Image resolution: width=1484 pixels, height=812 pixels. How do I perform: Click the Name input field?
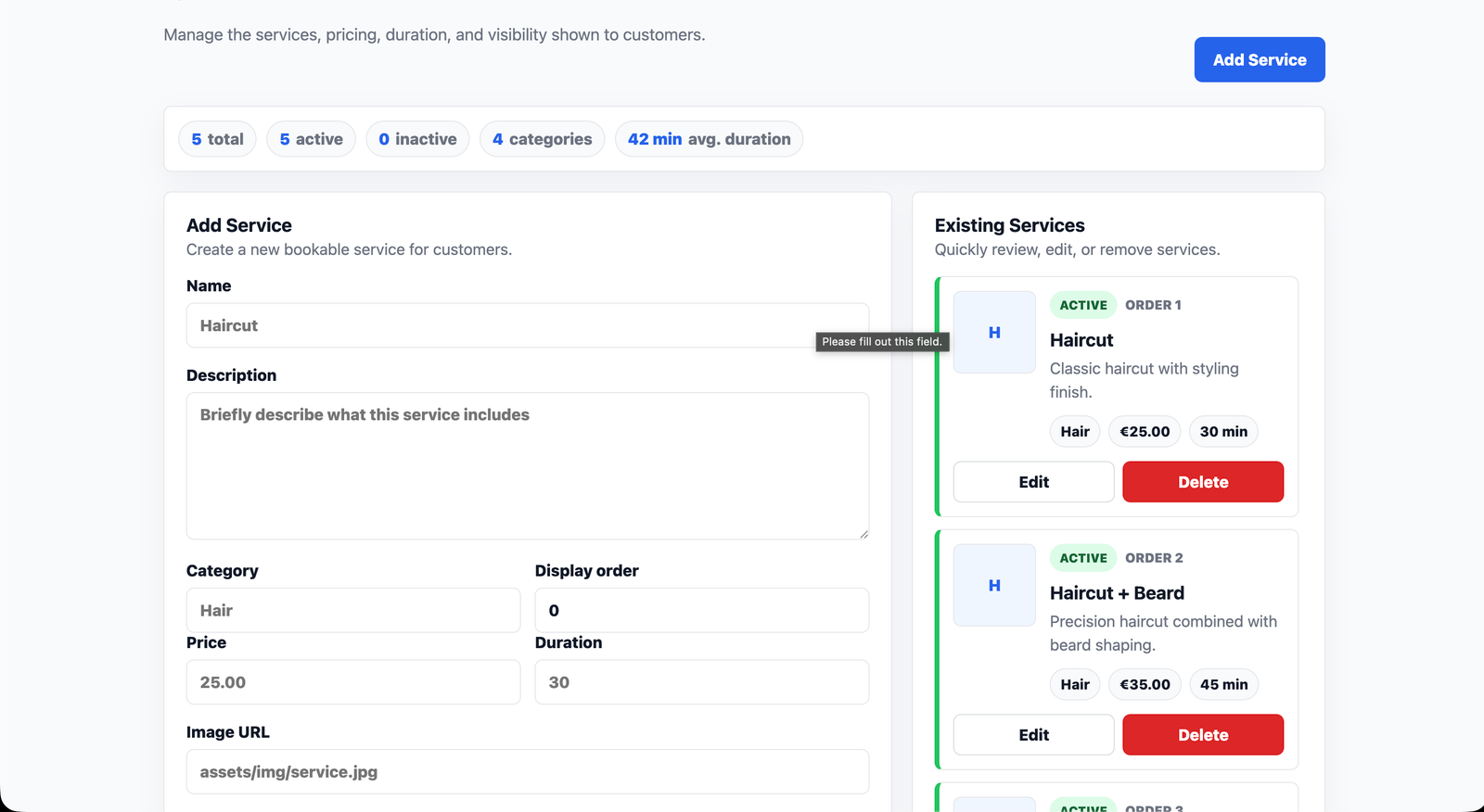pyautogui.click(x=527, y=325)
